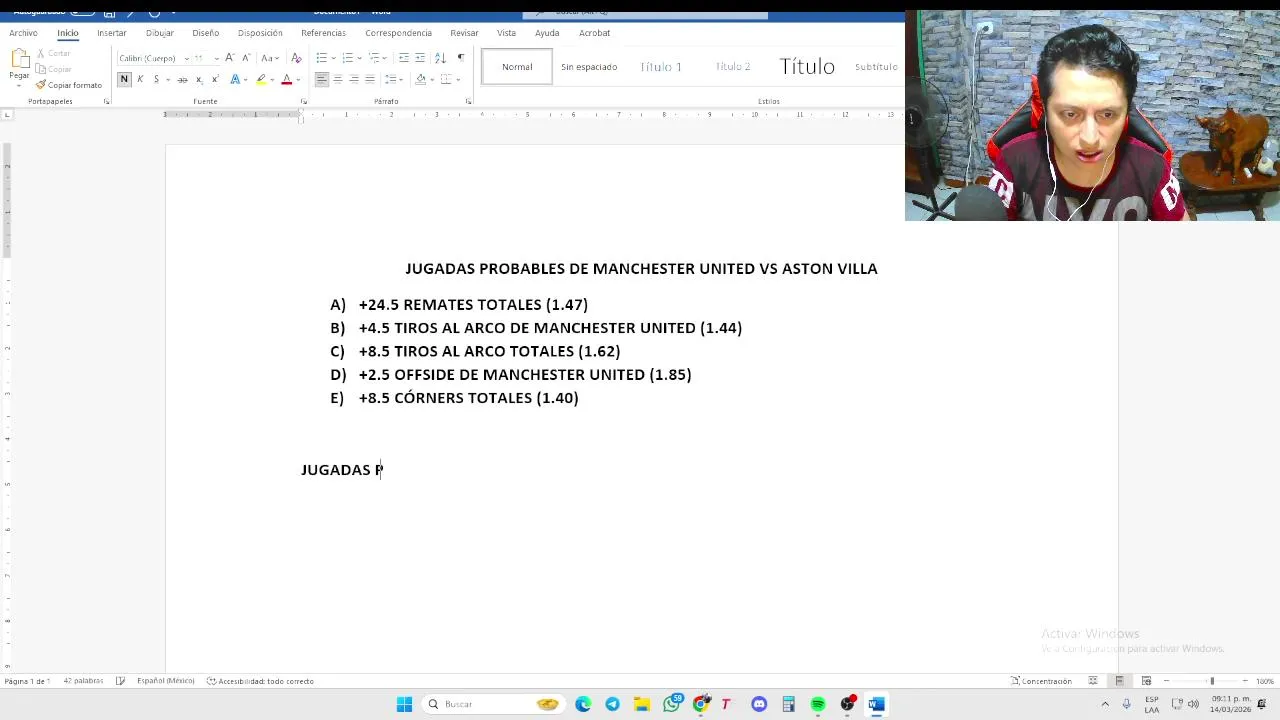
Task: Decrease paragraph indent
Action: pos(404,58)
